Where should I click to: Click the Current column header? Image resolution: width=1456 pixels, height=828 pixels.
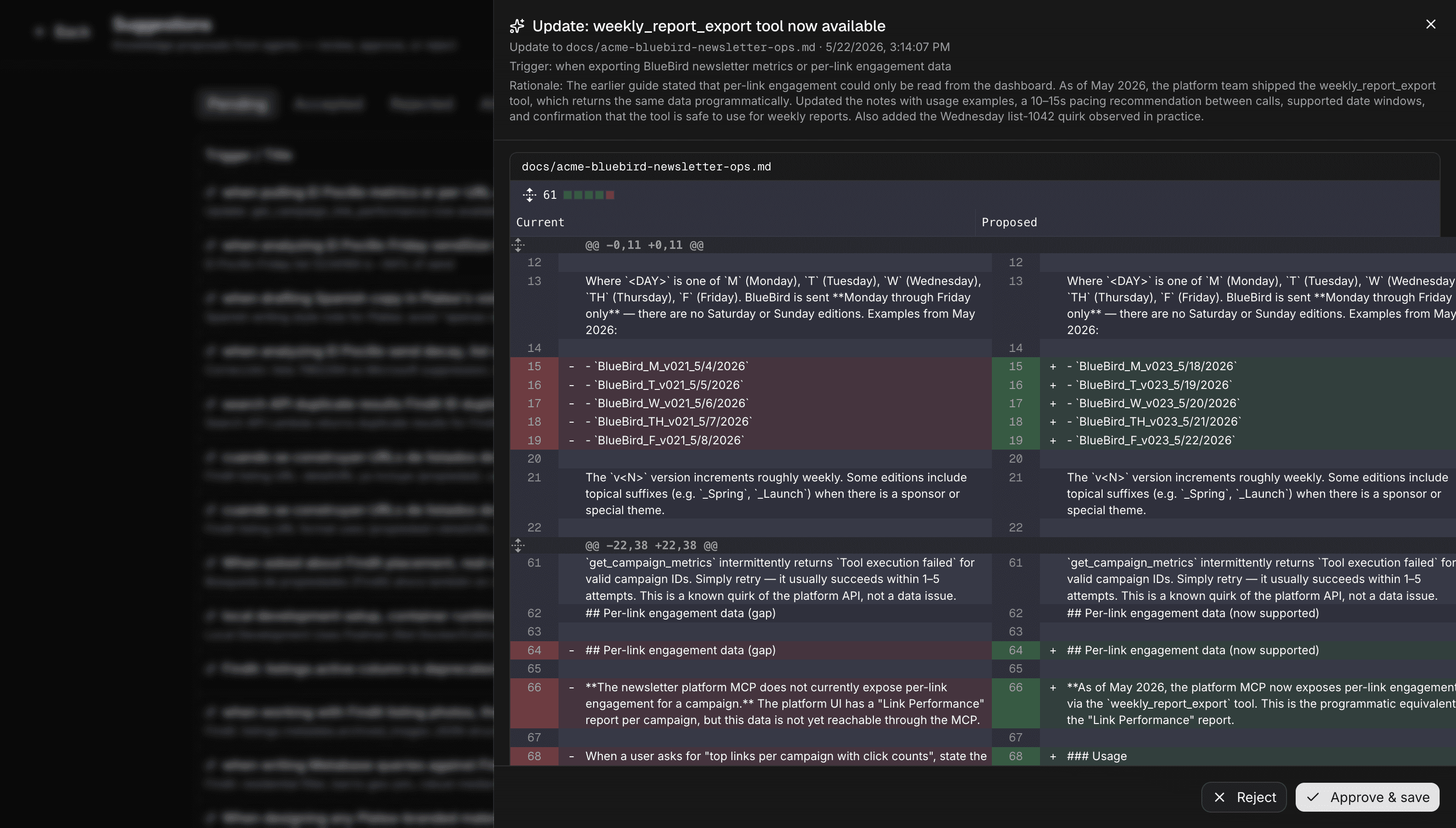540,222
